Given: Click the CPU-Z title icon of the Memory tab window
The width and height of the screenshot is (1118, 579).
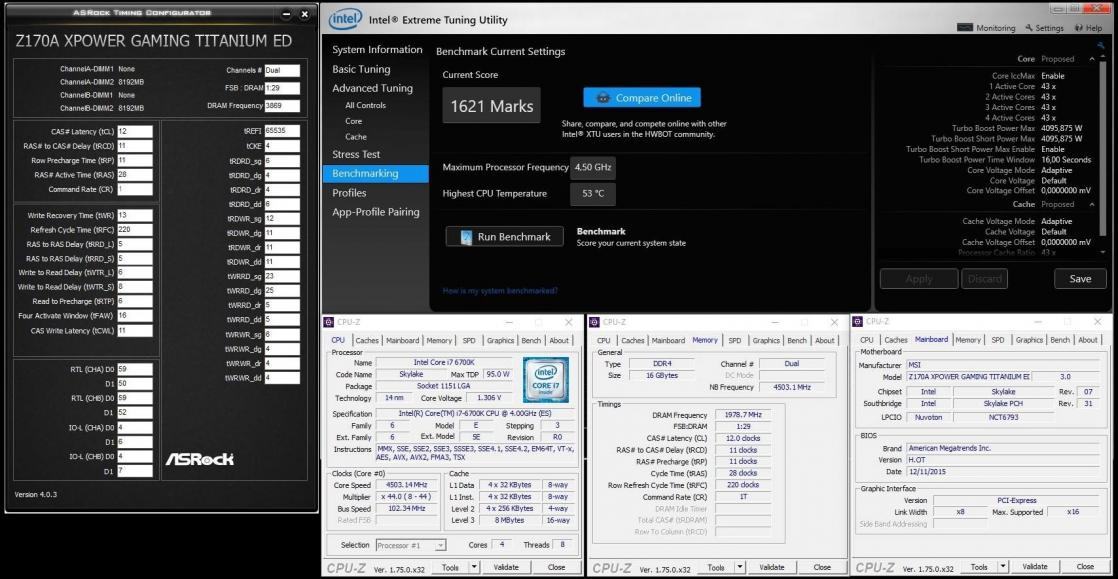Looking at the screenshot, I should pos(594,322).
